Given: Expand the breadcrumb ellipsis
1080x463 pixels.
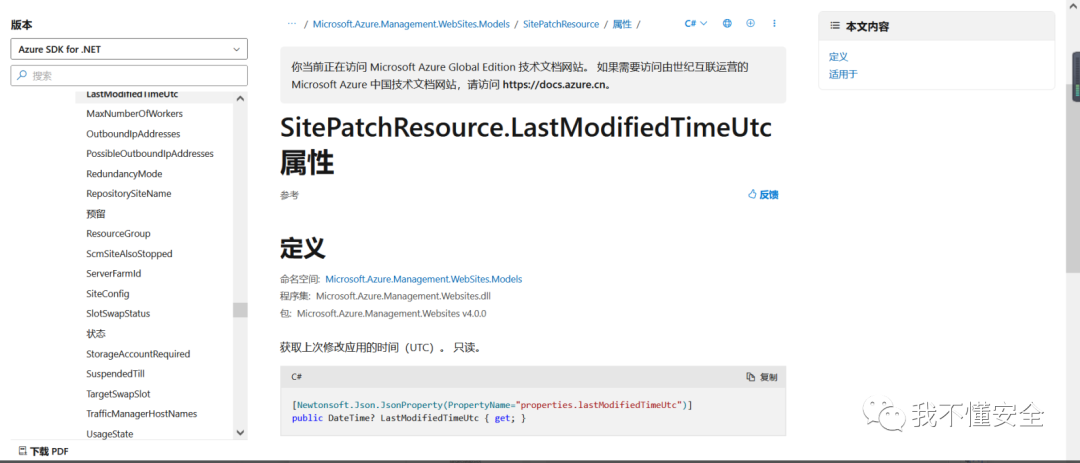Looking at the screenshot, I should (291, 23).
